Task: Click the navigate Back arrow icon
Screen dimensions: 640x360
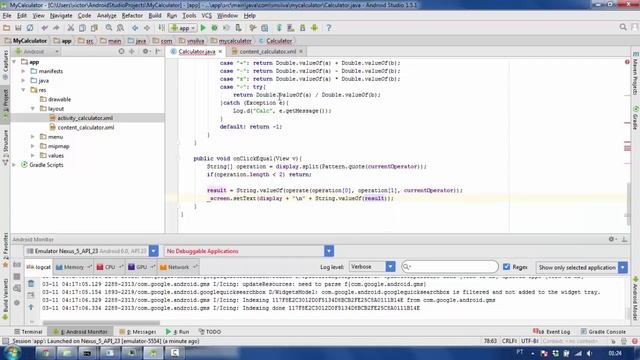Action: click(135, 28)
